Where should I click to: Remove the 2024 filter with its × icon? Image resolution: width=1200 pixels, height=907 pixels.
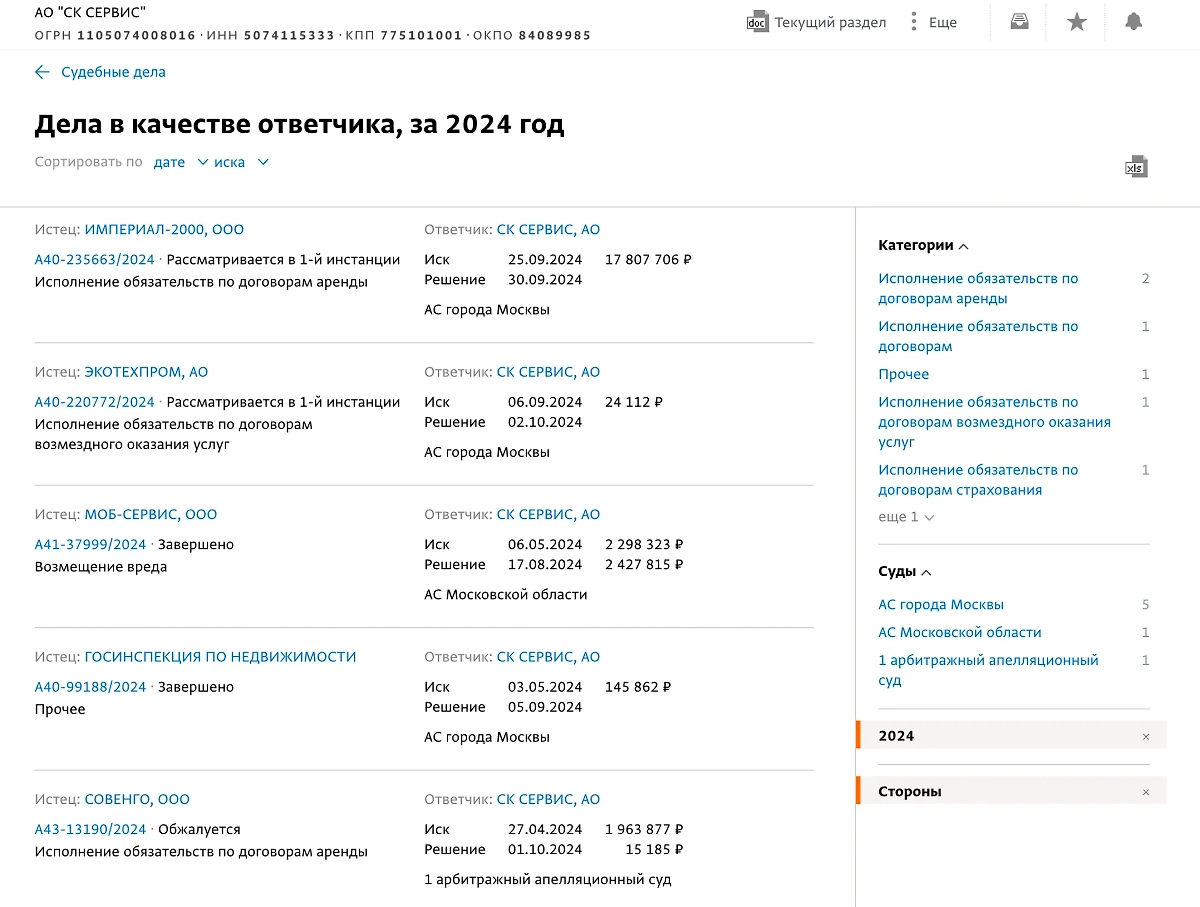click(x=1145, y=735)
